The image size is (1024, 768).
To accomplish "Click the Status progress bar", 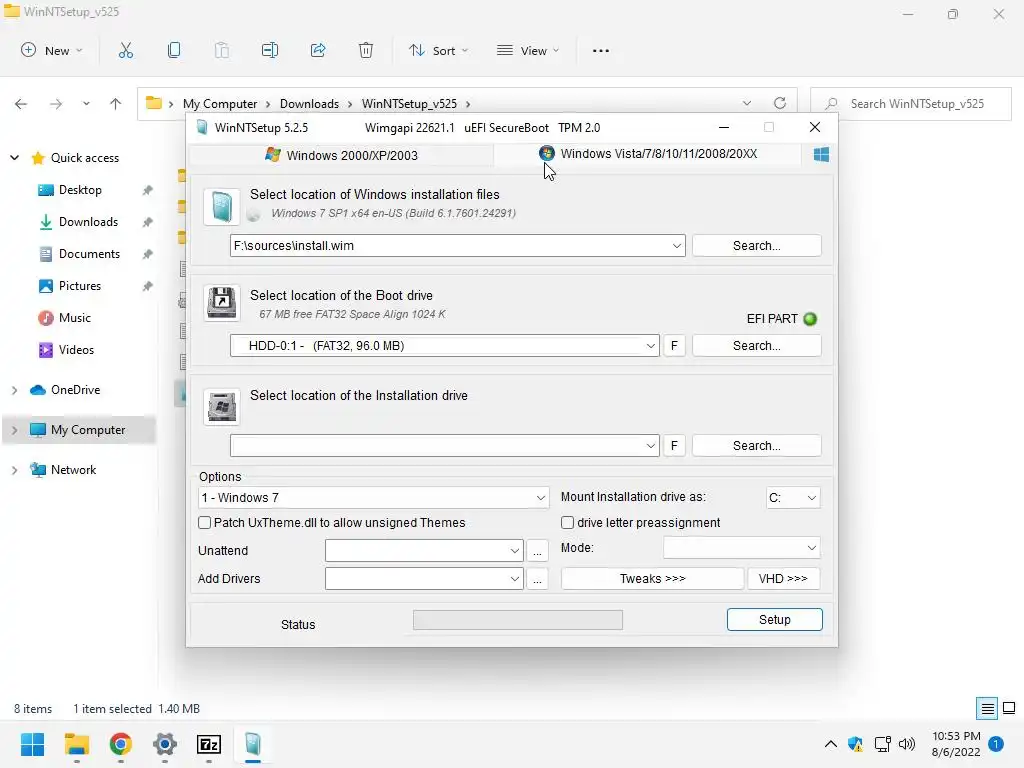I will tap(518, 620).
